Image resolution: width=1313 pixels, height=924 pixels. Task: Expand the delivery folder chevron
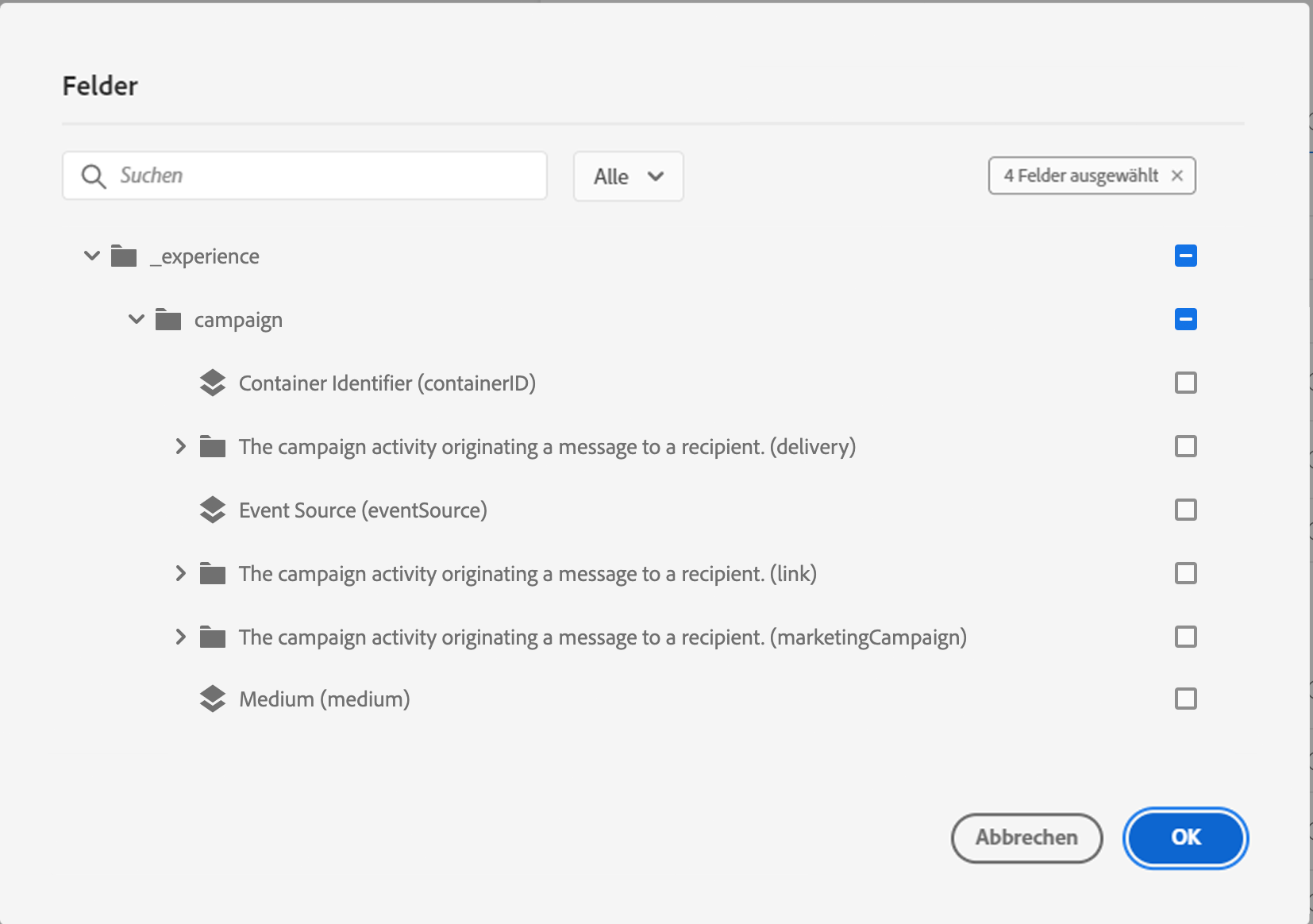click(181, 446)
